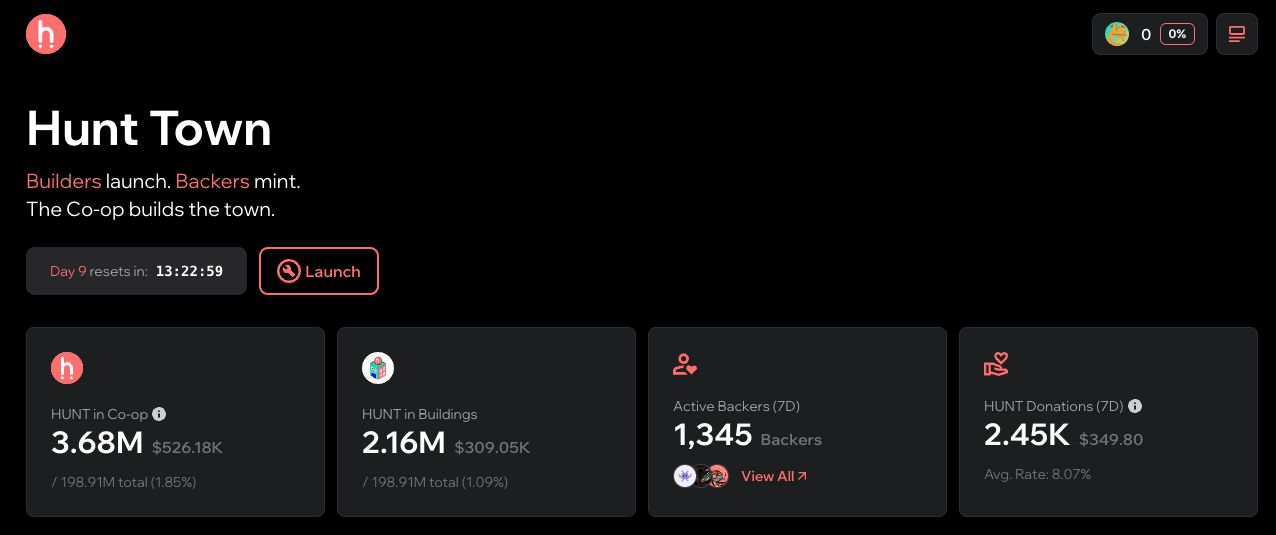The image size is (1276, 535).
Task: Open the menu icon at top right
Action: pos(1237,34)
